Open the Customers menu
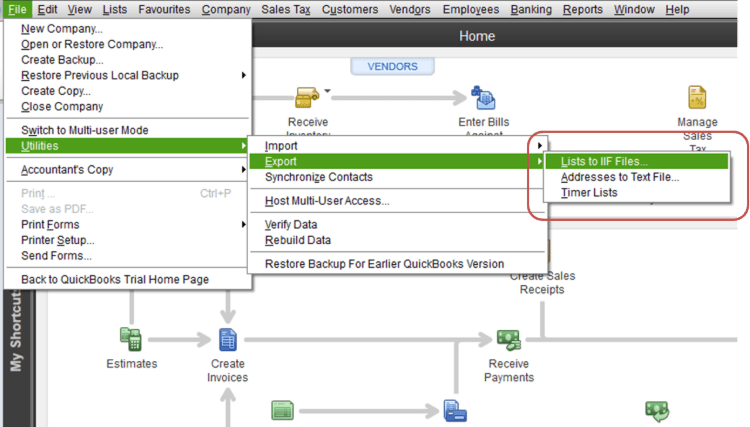750x427 pixels. click(x=350, y=9)
